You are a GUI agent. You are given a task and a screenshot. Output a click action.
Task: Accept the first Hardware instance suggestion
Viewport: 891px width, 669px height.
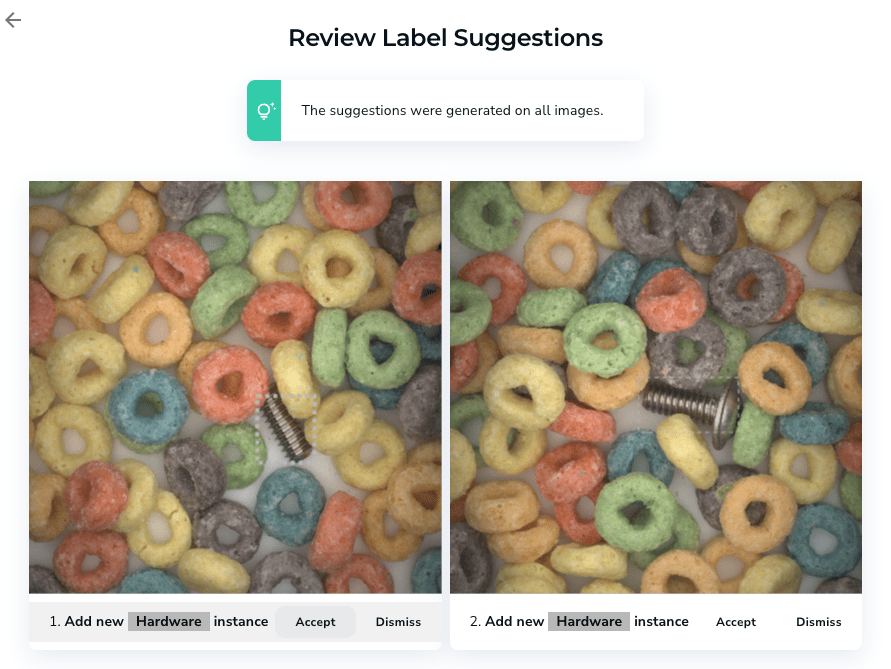[315, 622]
